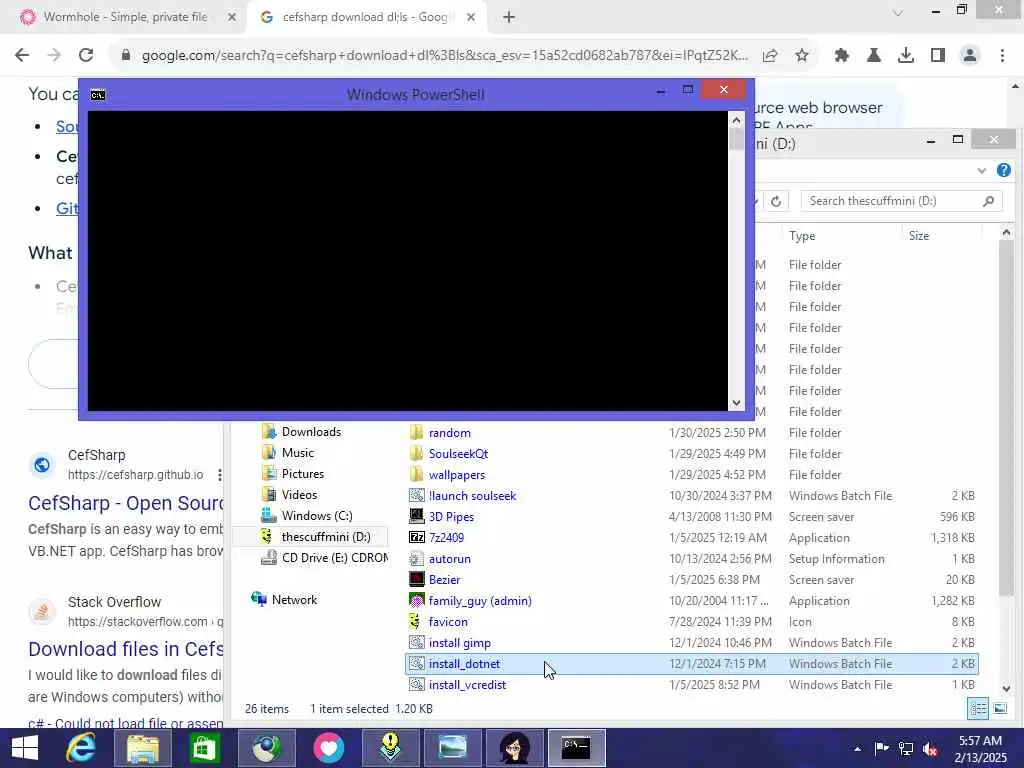Viewport: 1024px width, 768px height.
Task: Select family_guy (admin) application
Action: point(480,600)
